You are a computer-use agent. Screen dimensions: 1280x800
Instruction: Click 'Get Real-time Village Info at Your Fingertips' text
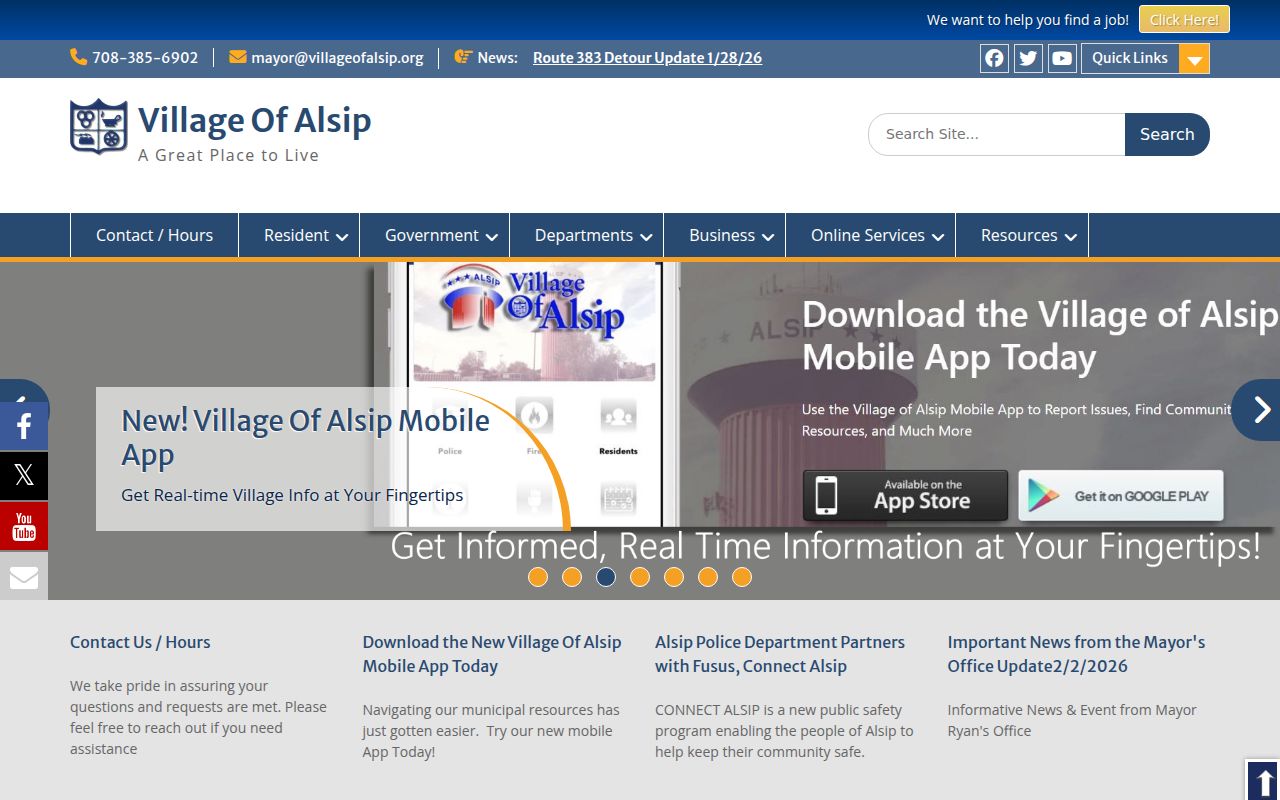292,495
